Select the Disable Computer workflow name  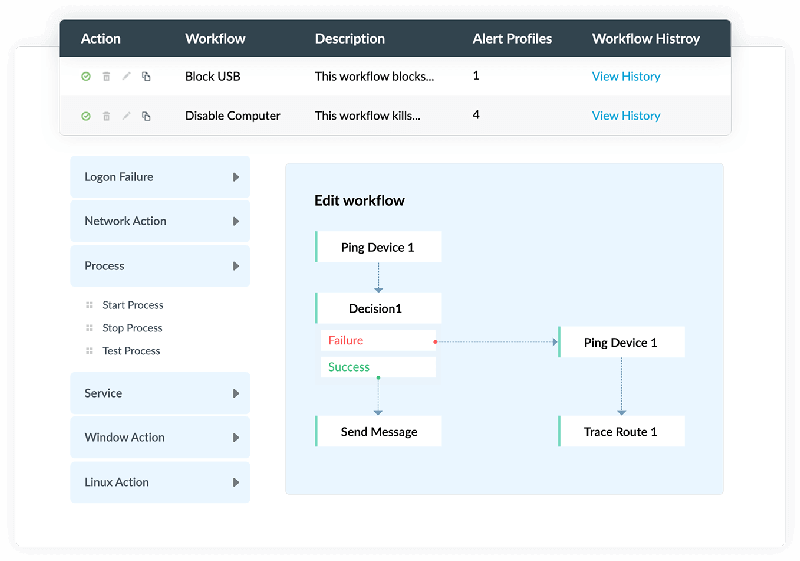pos(233,116)
